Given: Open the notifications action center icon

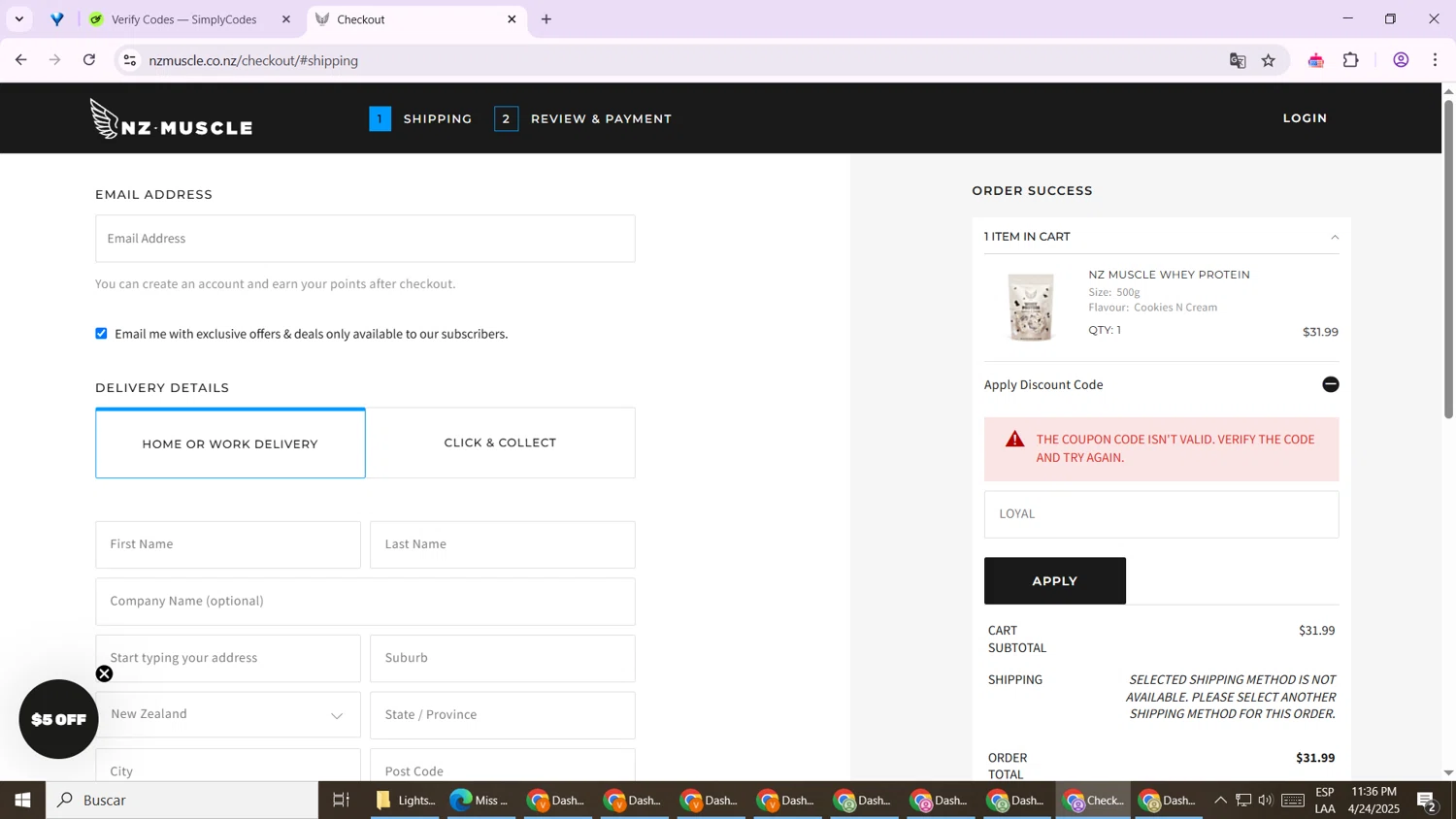Looking at the screenshot, I should 1427,801.
